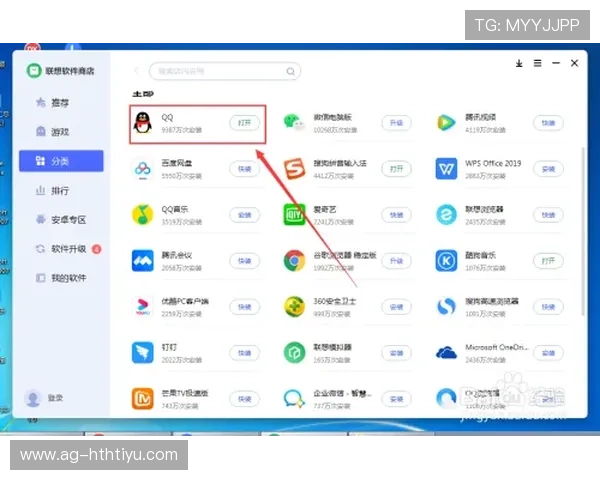Open the hamburger menu icon in title bar

click(538, 64)
